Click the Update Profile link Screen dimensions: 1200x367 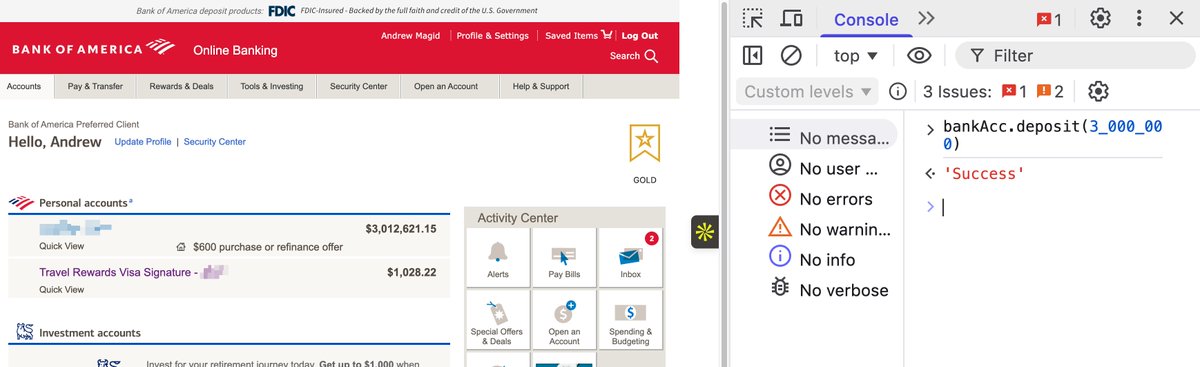[143, 142]
